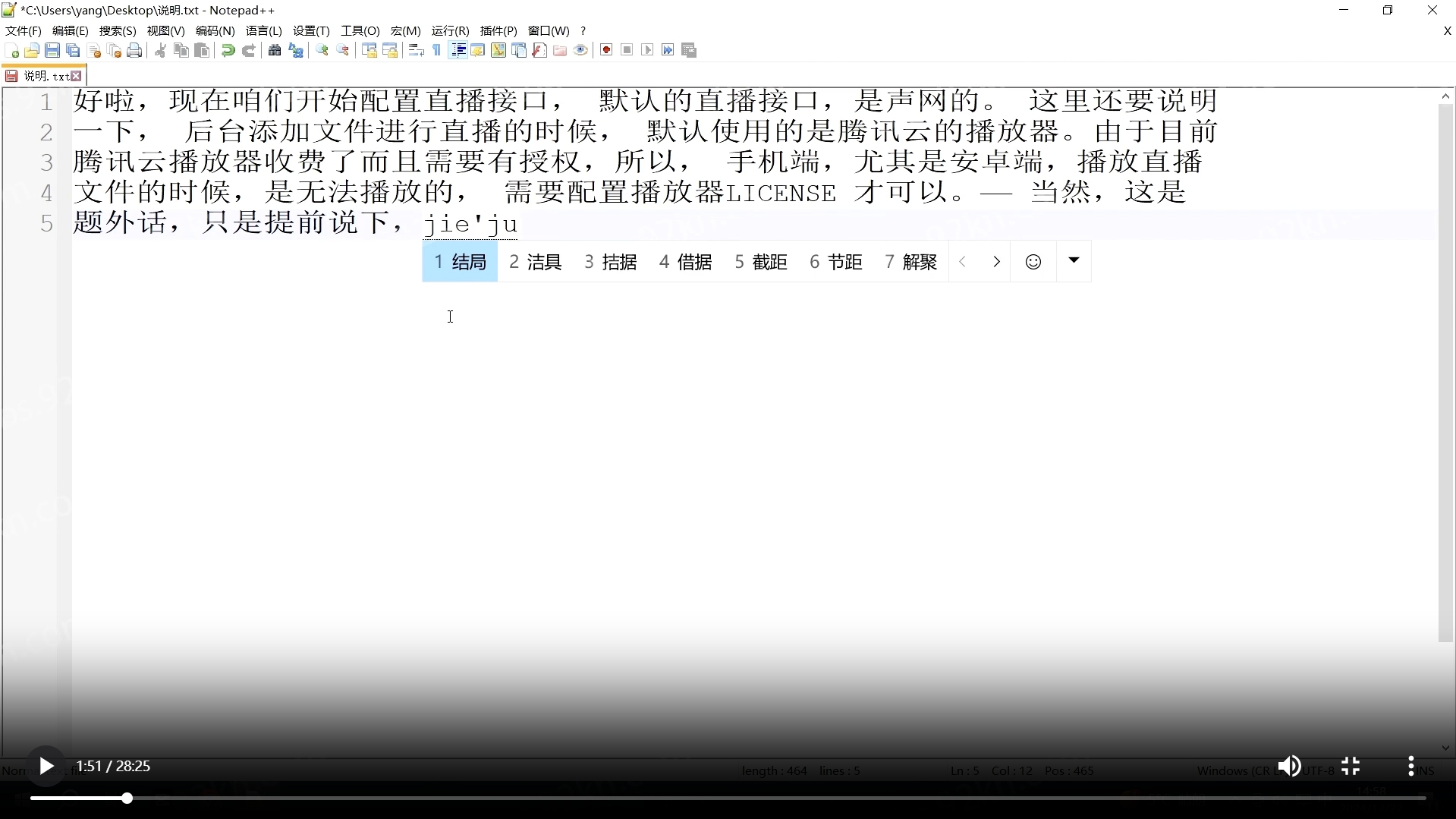
Task: Expand the IME candidate list down arrow
Action: click(1074, 261)
